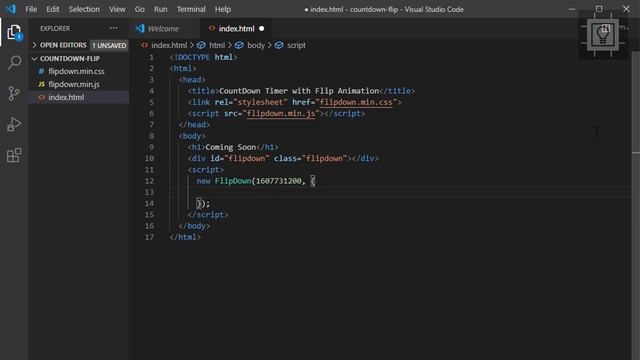Switch to the Welcome tab

coord(164,29)
